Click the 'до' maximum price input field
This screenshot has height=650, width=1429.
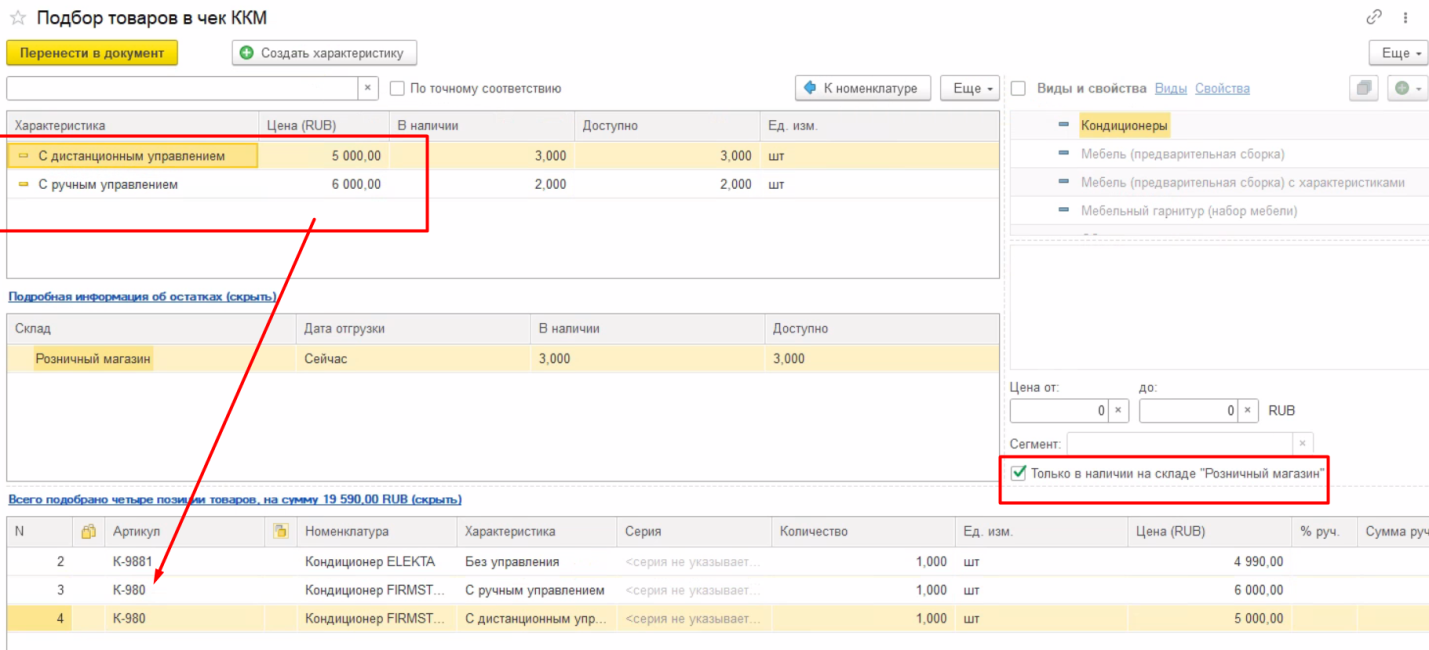pos(1187,410)
